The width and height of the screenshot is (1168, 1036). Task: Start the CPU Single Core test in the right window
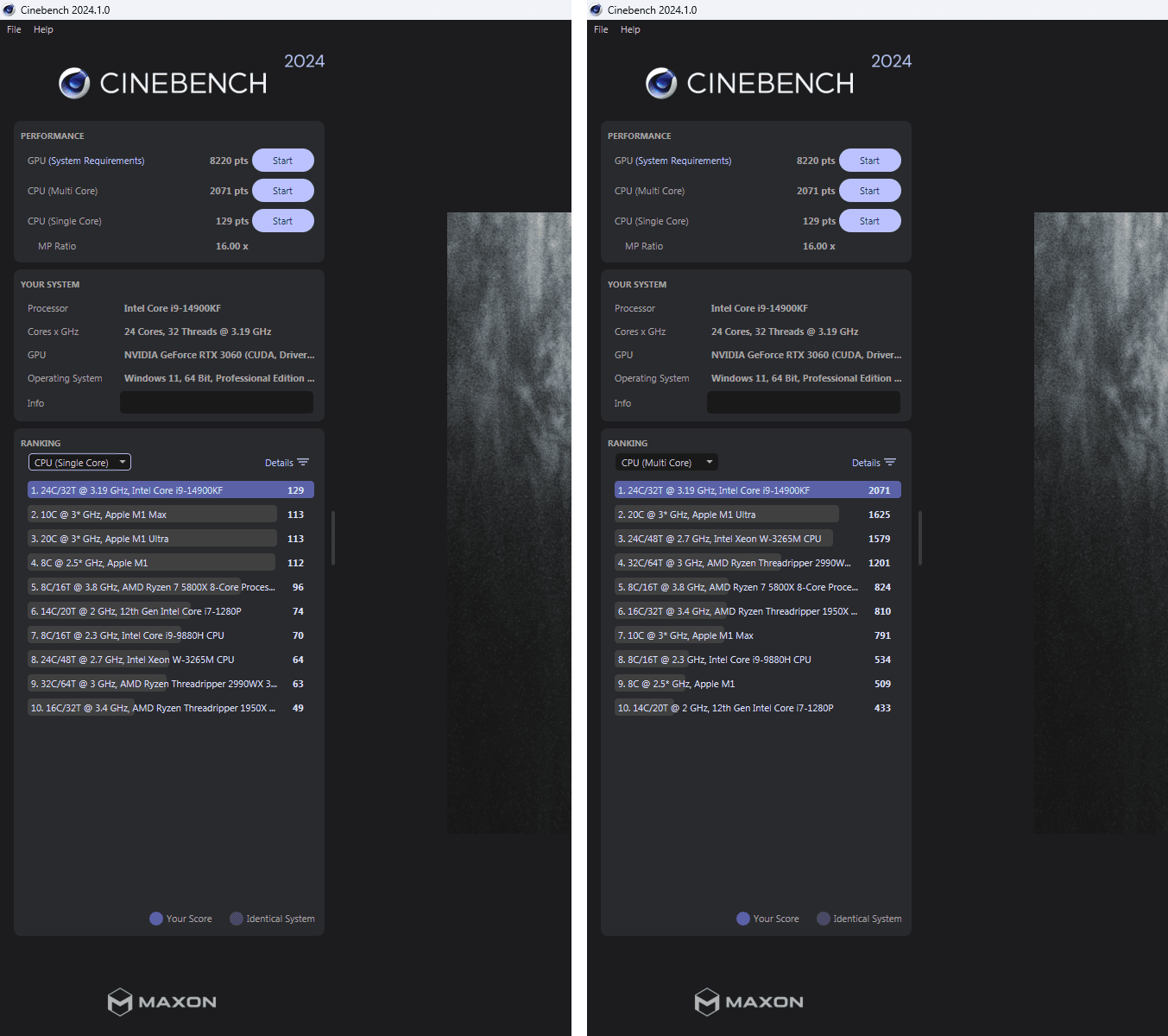pos(870,221)
